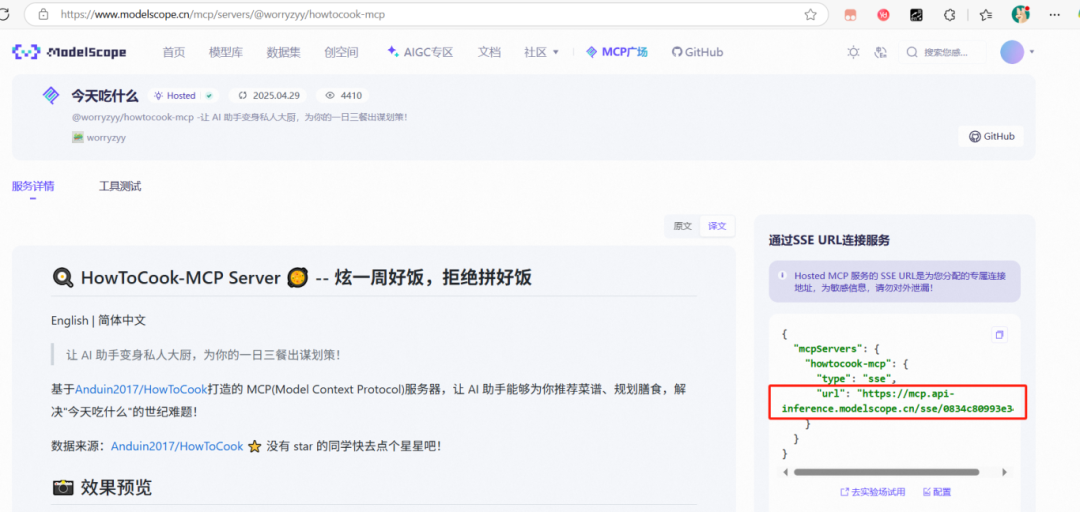
Task: Open the 创空间 navigation item
Action: [x=341, y=52]
